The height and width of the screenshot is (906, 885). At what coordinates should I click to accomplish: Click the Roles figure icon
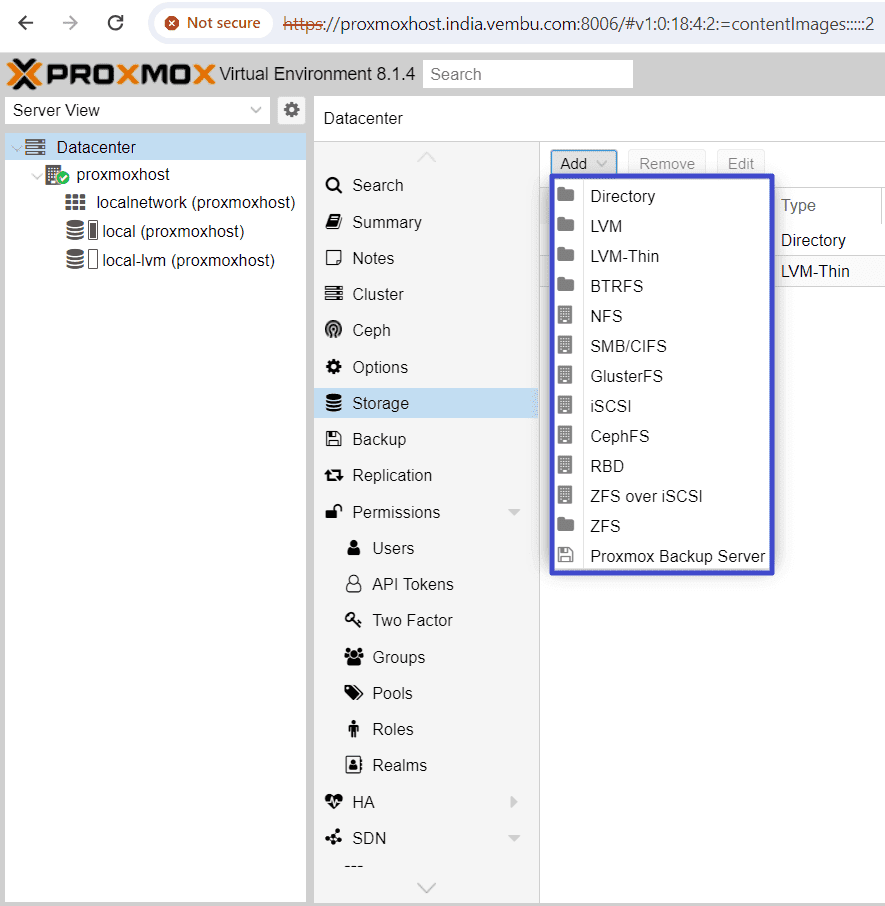pyautogui.click(x=354, y=729)
